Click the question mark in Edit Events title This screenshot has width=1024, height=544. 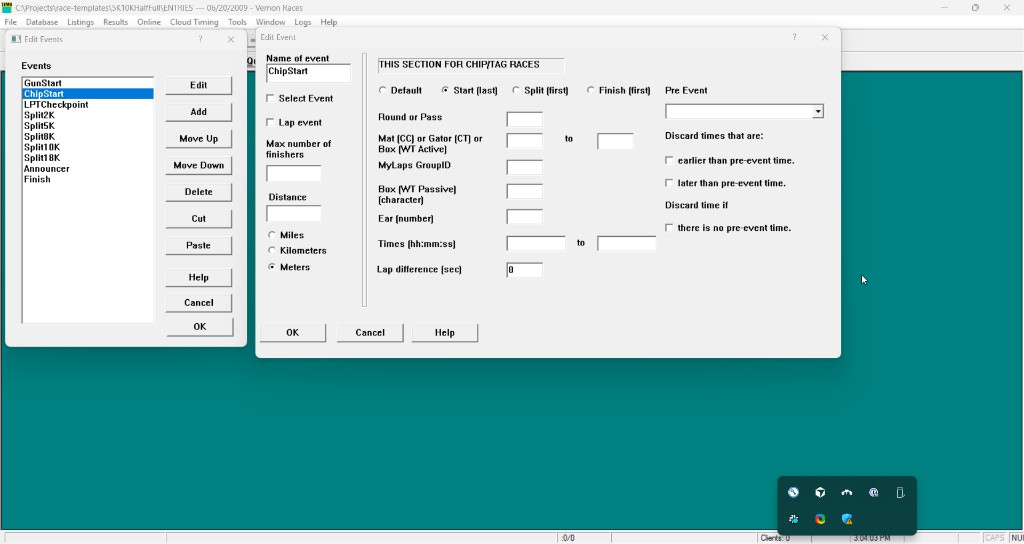click(200, 39)
